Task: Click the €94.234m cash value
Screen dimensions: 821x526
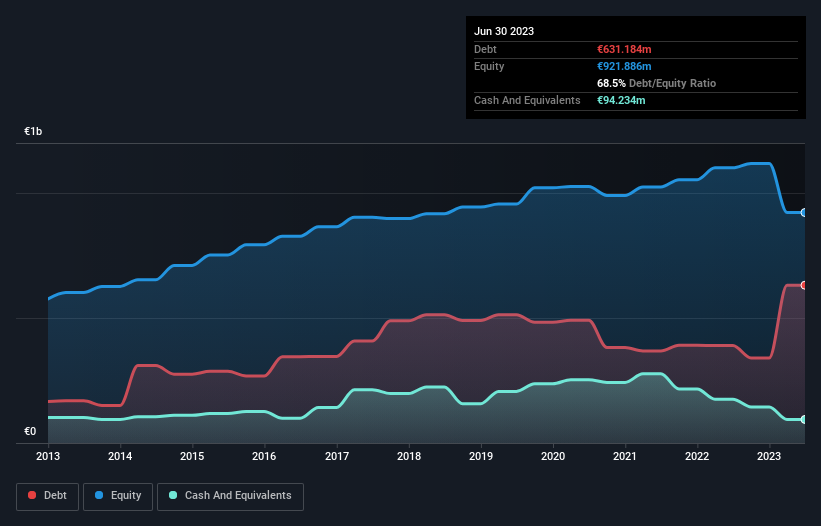Action: click(x=621, y=100)
